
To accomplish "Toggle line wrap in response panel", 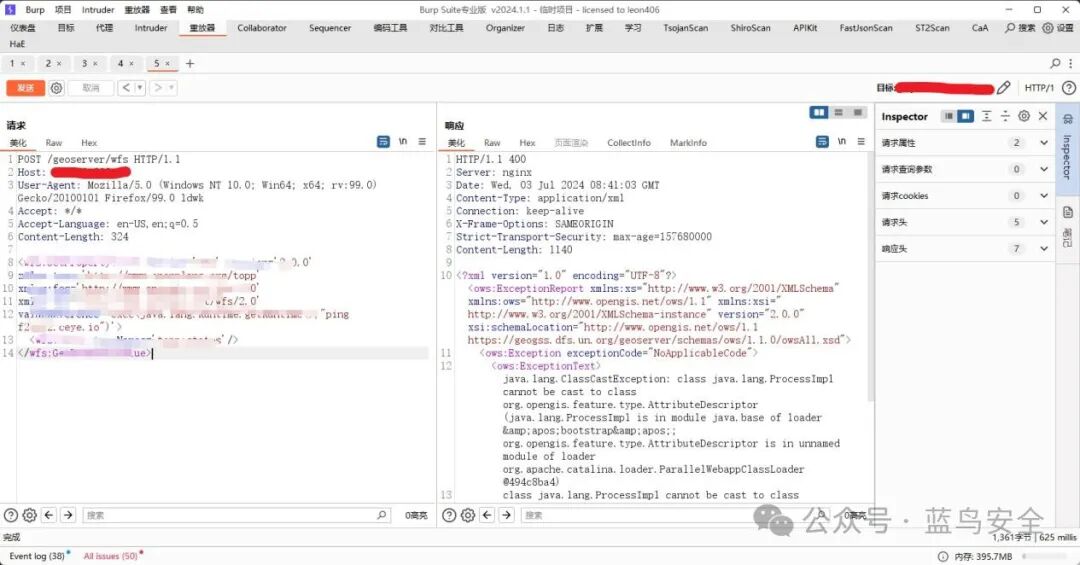I will click(x=822, y=141).
